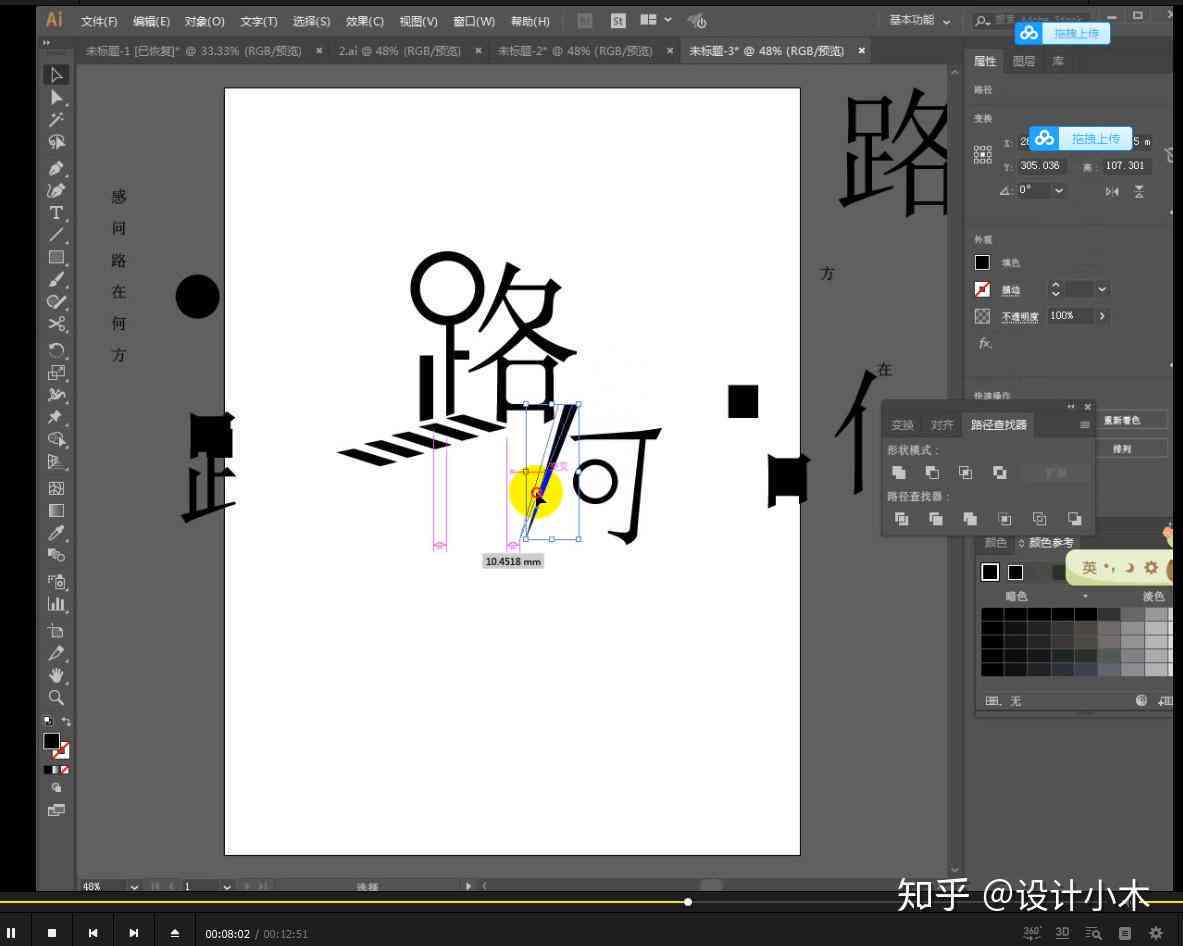Open the 窗口(W) menu
1183x946 pixels.
474,21
